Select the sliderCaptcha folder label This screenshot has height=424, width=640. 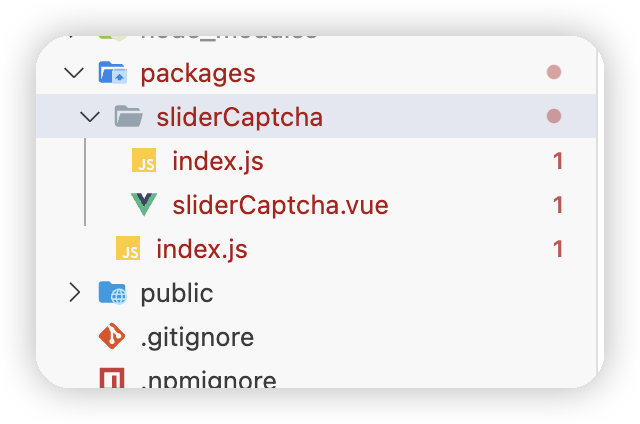point(239,117)
